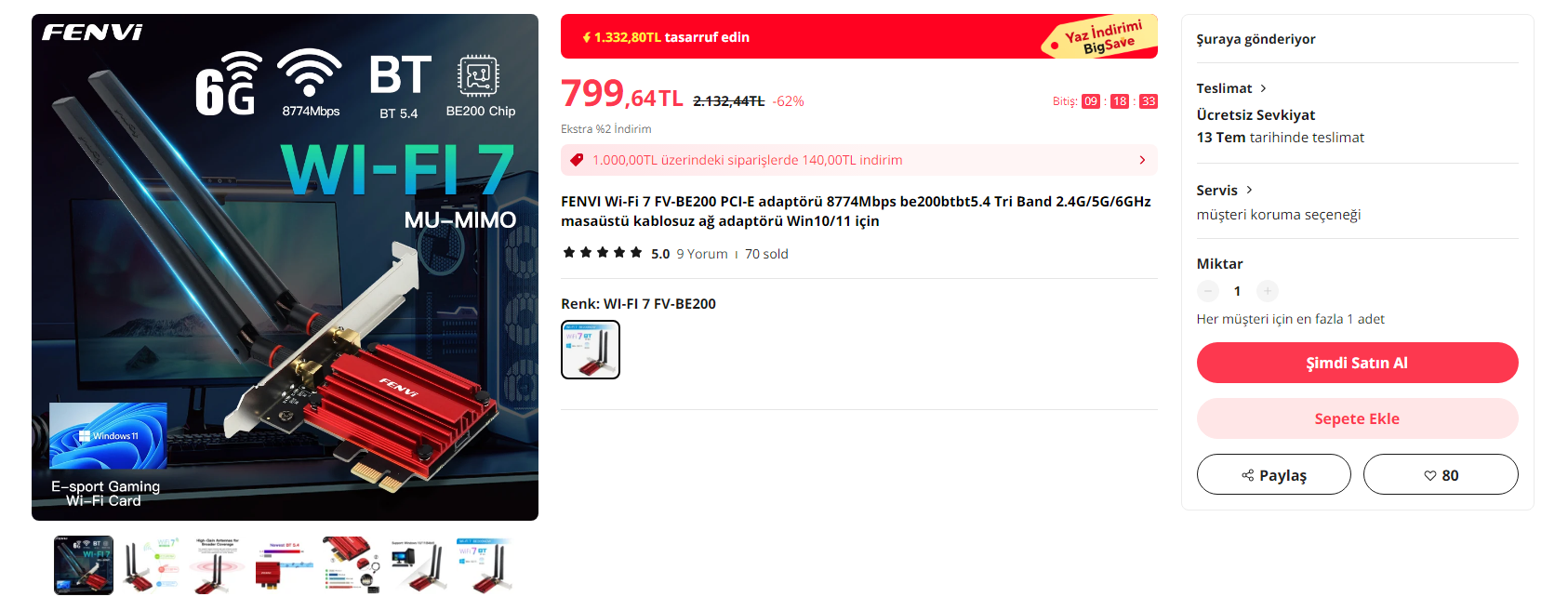Increase quantity with the plus button
Image resolution: width=1568 pixels, height=610 pixels.
pos(1268,291)
